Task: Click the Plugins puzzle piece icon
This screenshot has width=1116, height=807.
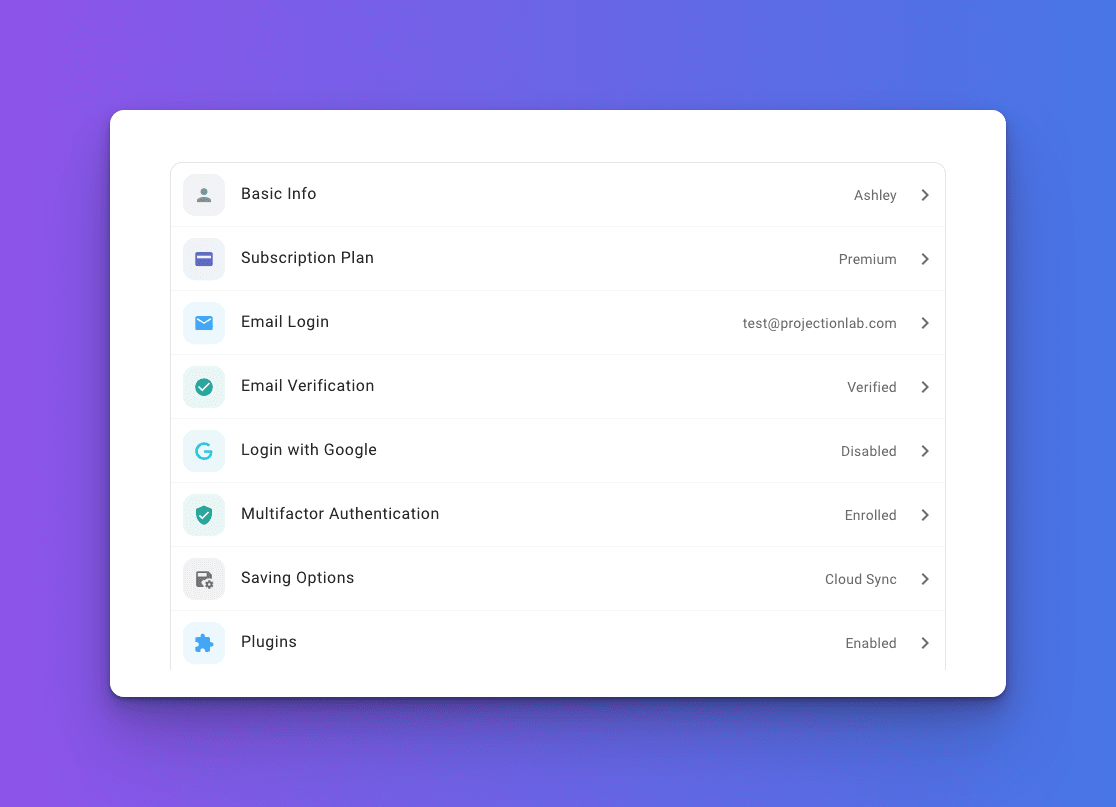Action: pos(204,643)
